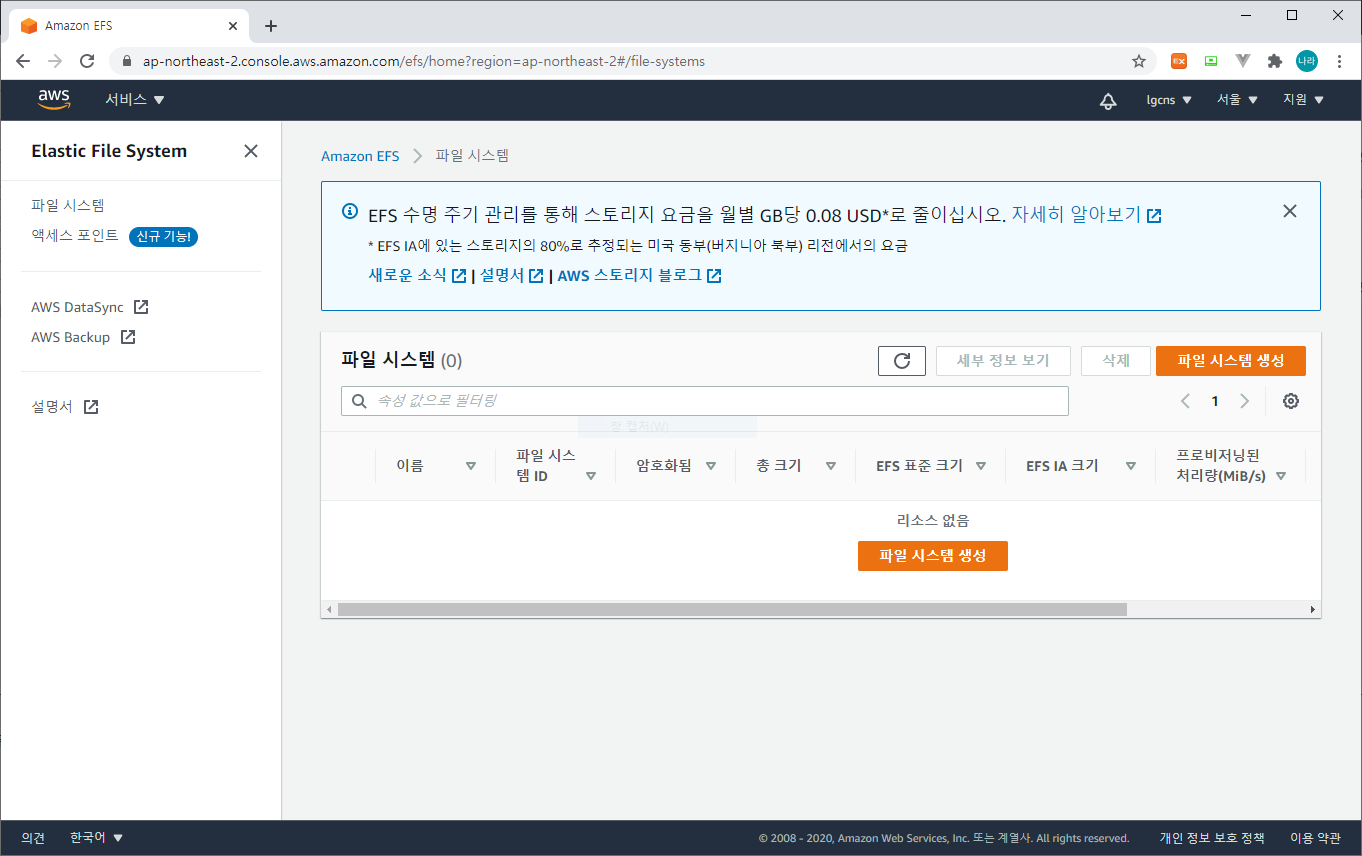Click the refresh button in file systems panel
1362x856 pixels.
coord(902,361)
